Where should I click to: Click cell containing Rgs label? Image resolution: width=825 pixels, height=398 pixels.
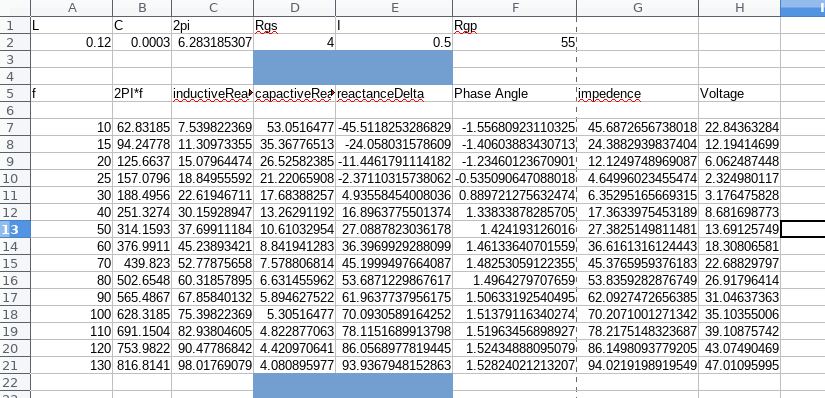point(295,25)
